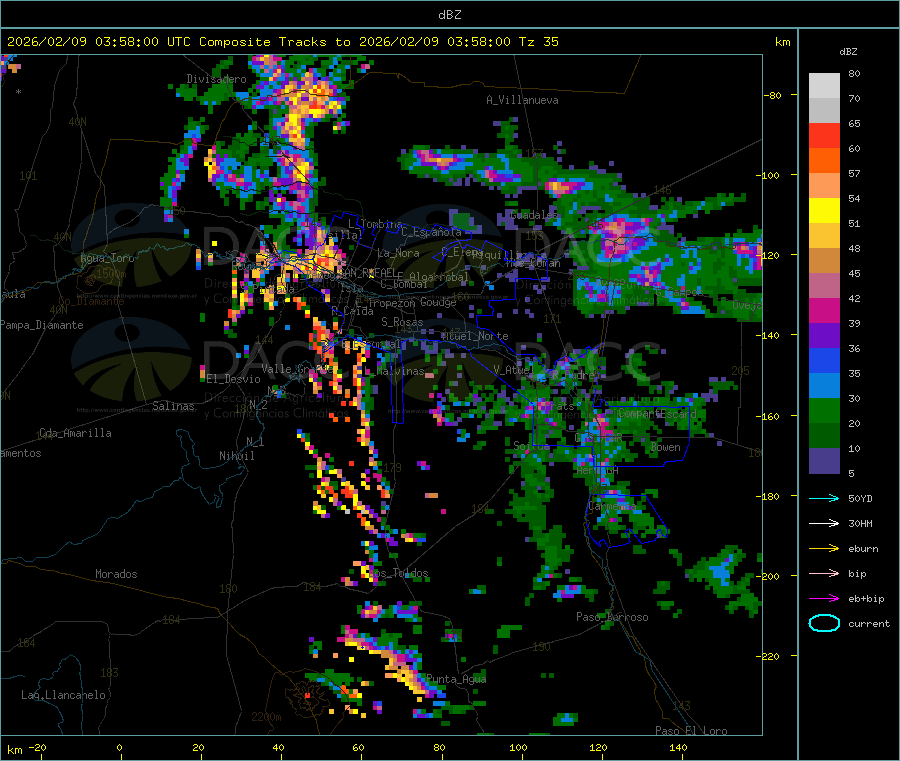Pick the orange 57-60 dBZ swatch

coord(824,161)
